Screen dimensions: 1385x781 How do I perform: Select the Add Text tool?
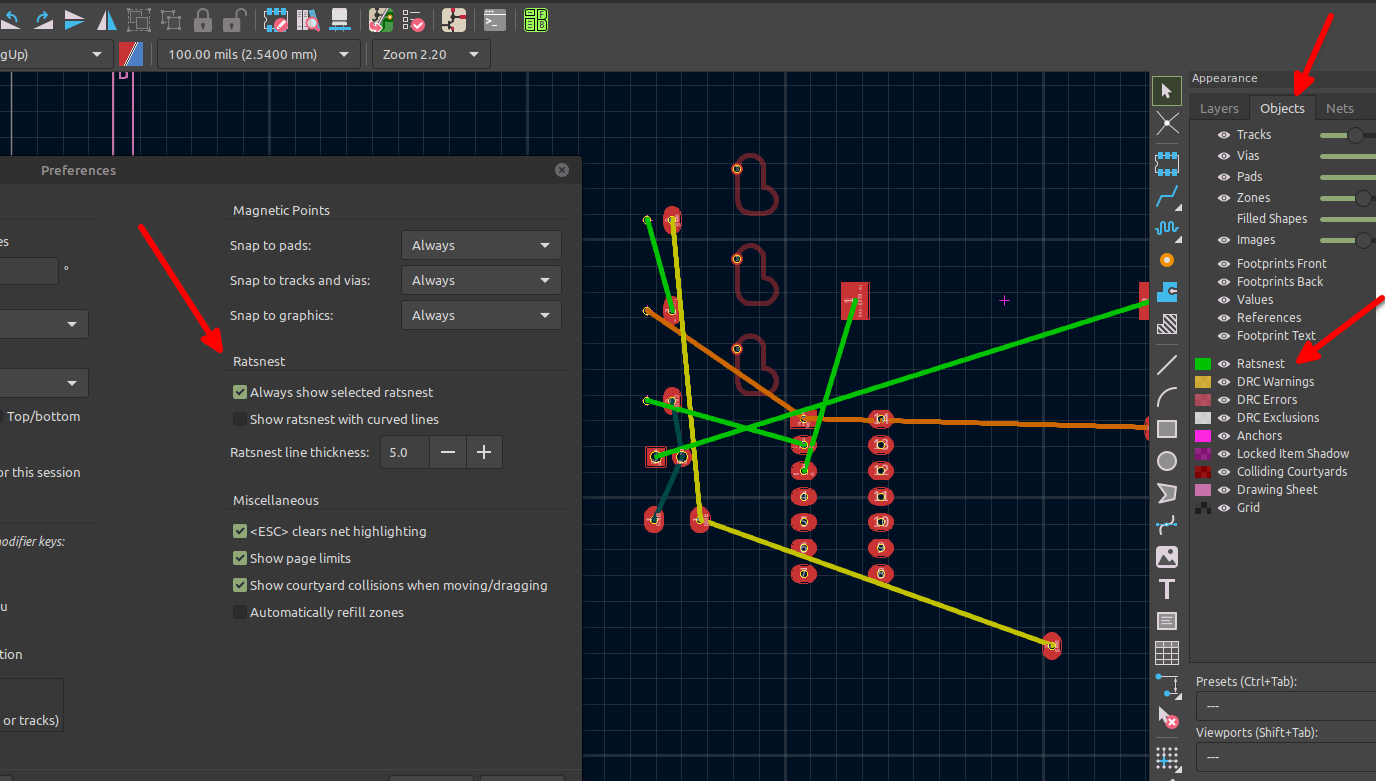1166,589
